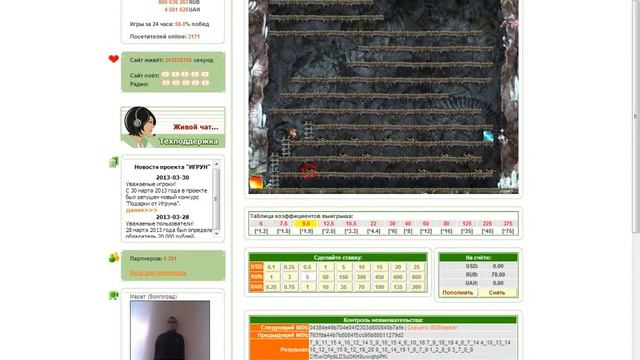Place a 100 UAH bet

pyautogui.click(x=380, y=287)
